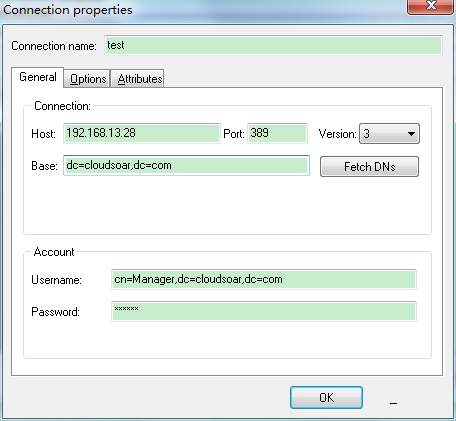Viewport: 456px width, 421px height.
Task: Click the Host field showing 192.168.13.28
Action: pyautogui.click(x=142, y=133)
